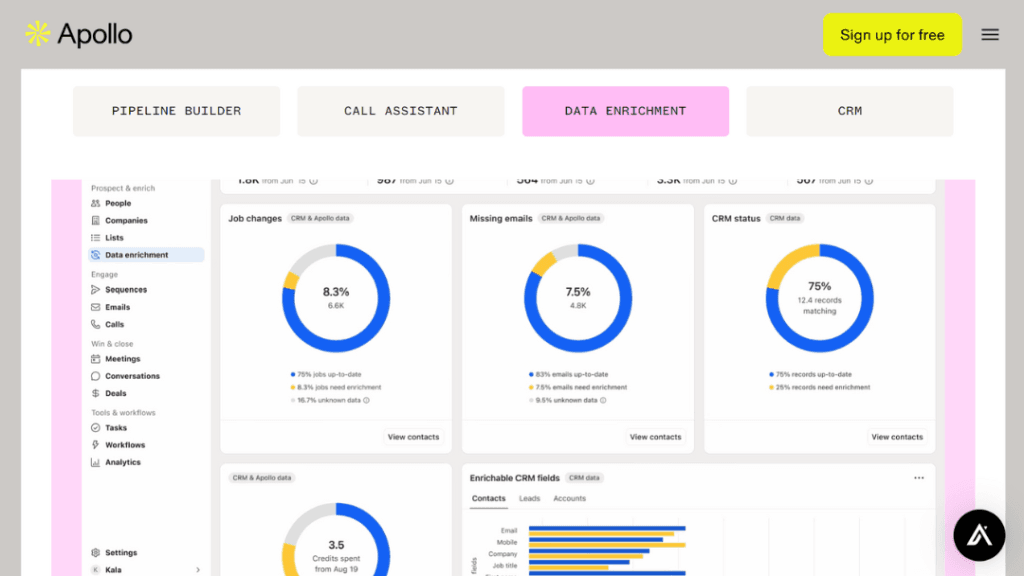Viewport: 1024px width, 576px height.
Task: Click the Kala user avatar
Action: (x=95, y=569)
